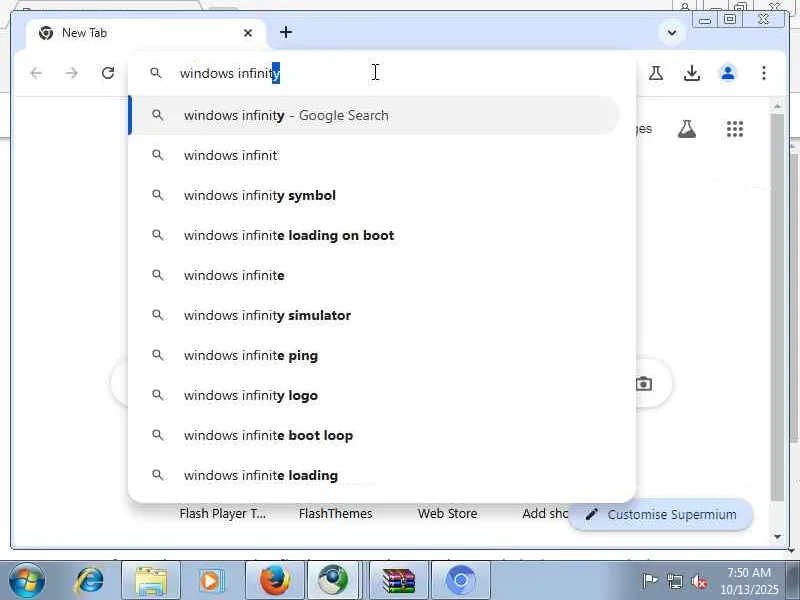Choose 'windows infinite loading on boot' suggestion

pos(375,235)
